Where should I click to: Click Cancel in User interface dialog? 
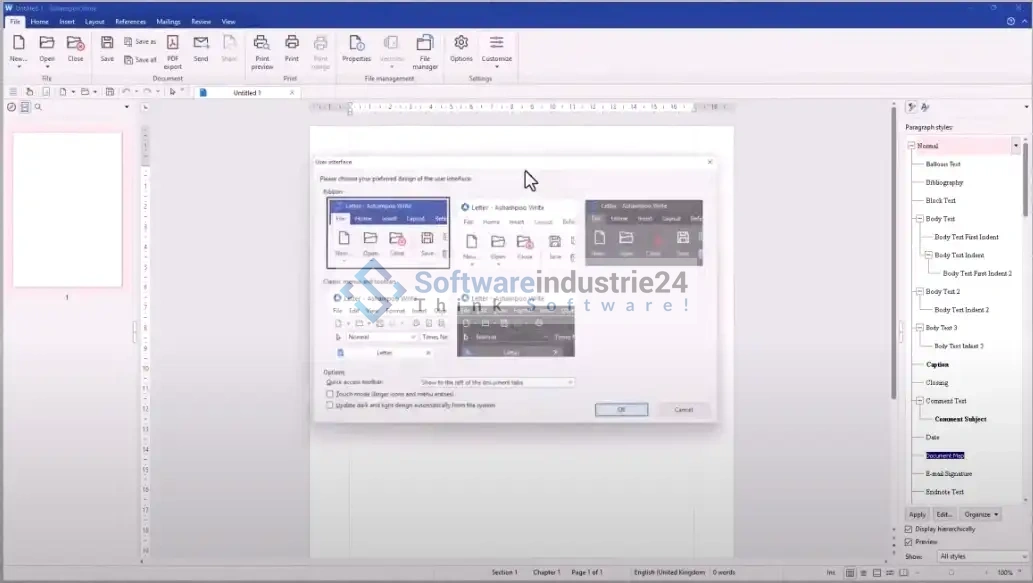683,409
